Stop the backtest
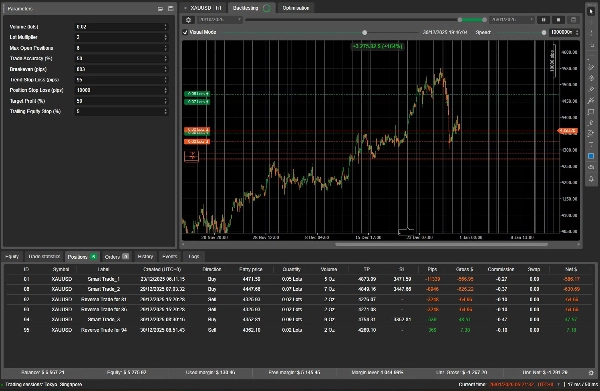600x391 pixels. click(x=558, y=20)
